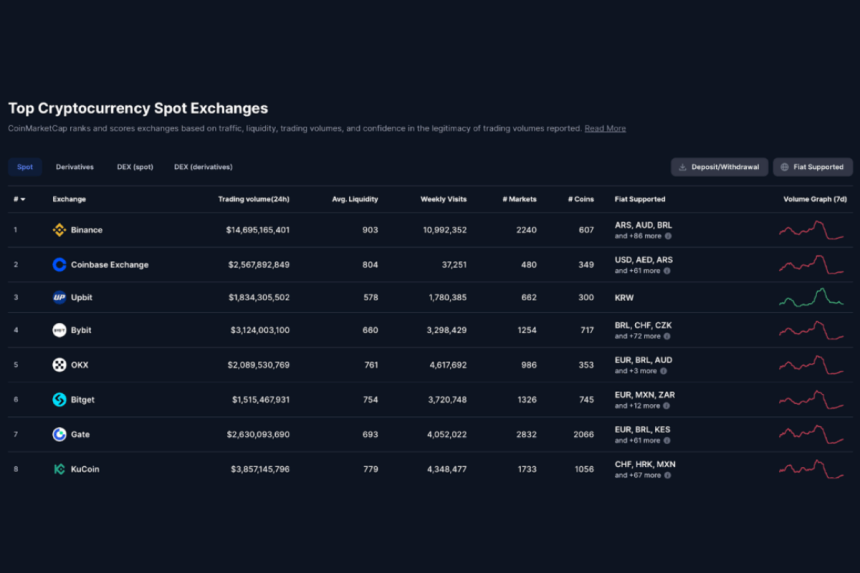The height and width of the screenshot is (573, 860).
Task: Sort by # Coins column header
Action: click(x=581, y=199)
